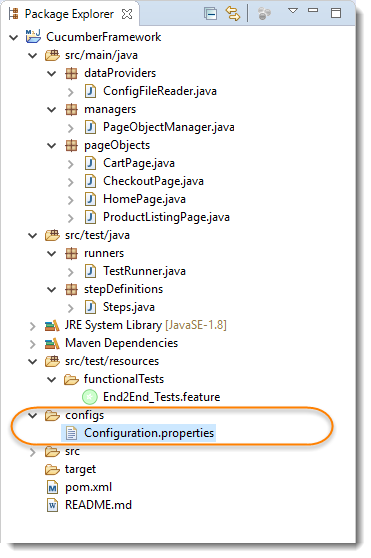
Task: Click the runners package icon
Action: coord(71,253)
